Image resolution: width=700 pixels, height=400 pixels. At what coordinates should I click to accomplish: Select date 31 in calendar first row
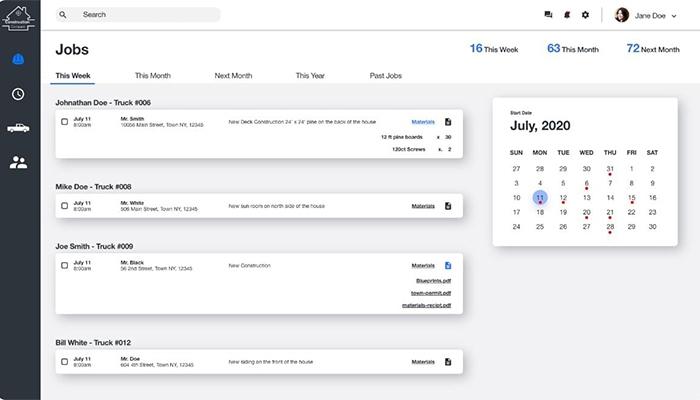coord(610,169)
